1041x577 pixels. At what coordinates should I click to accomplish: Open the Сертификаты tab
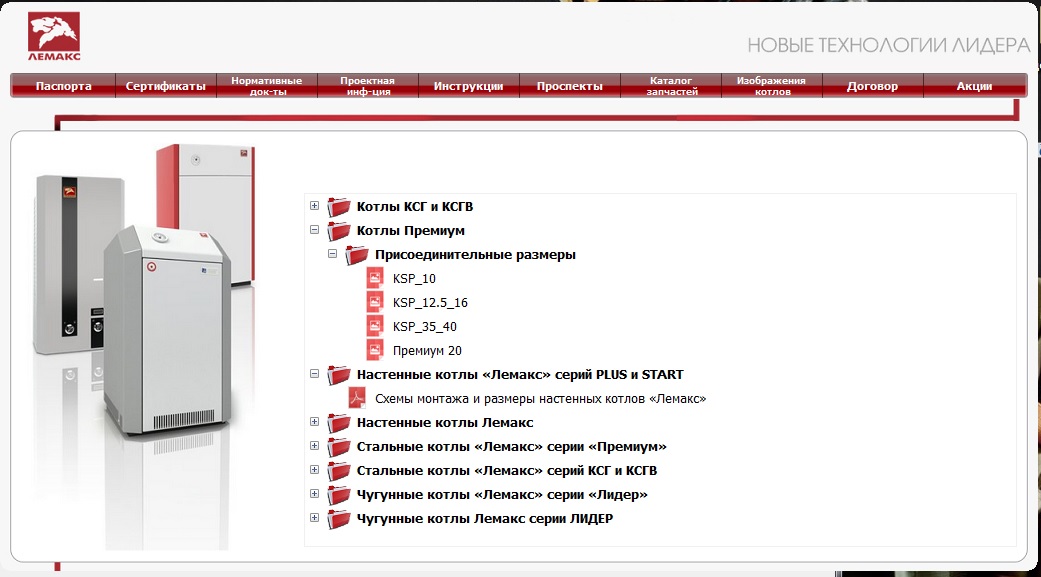(165, 86)
